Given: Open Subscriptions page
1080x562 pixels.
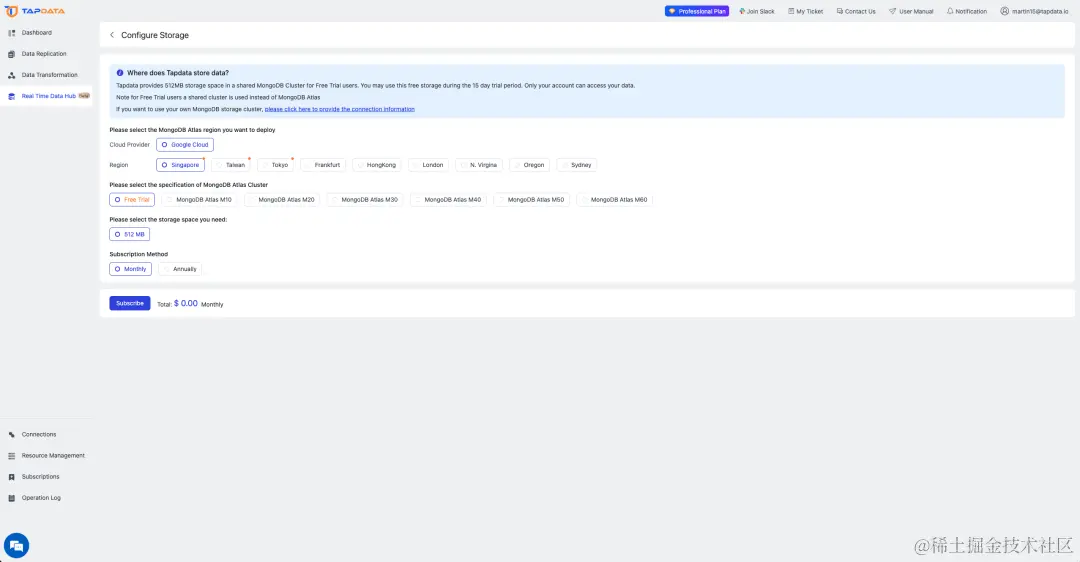Looking at the screenshot, I should (41, 477).
